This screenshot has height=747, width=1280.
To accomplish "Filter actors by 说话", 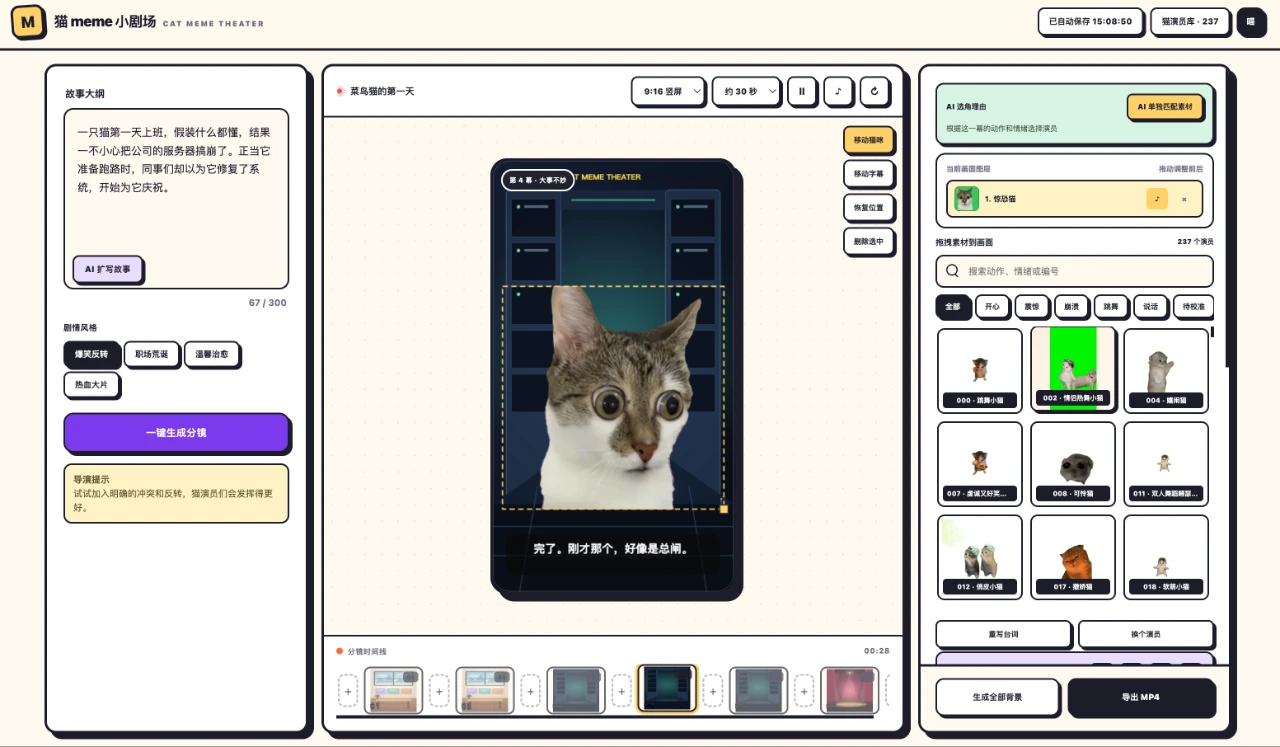I will coord(1150,306).
